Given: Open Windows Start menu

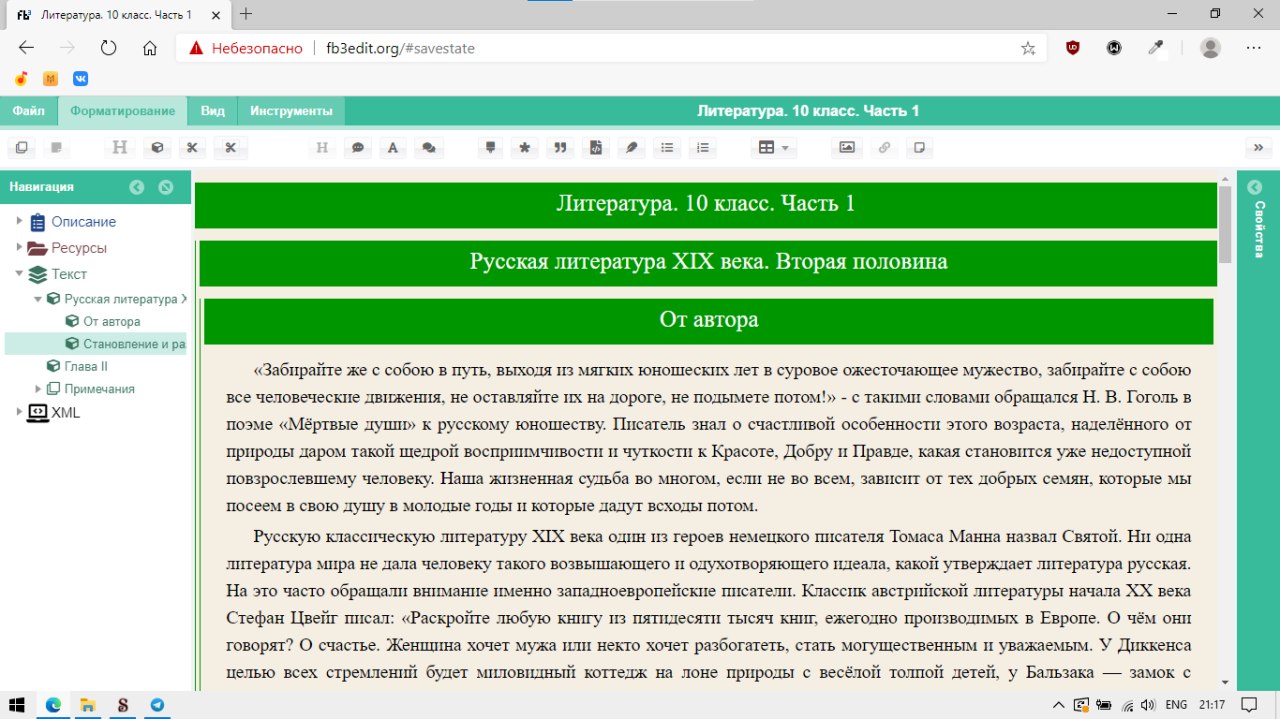Looking at the screenshot, I should [16, 704].
